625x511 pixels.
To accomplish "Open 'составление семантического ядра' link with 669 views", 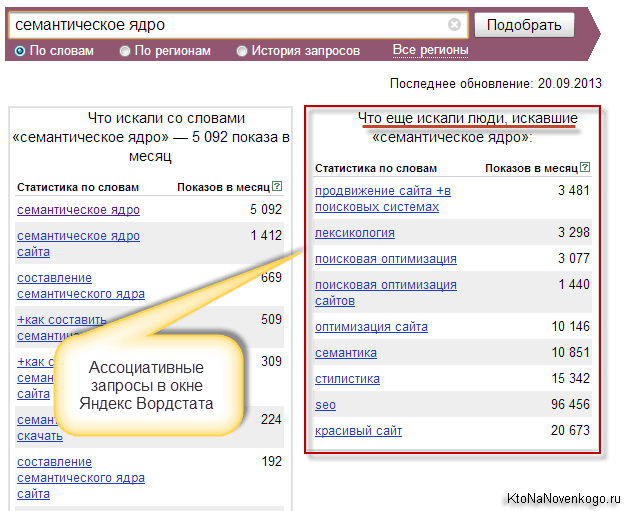I will coord(80,286).
